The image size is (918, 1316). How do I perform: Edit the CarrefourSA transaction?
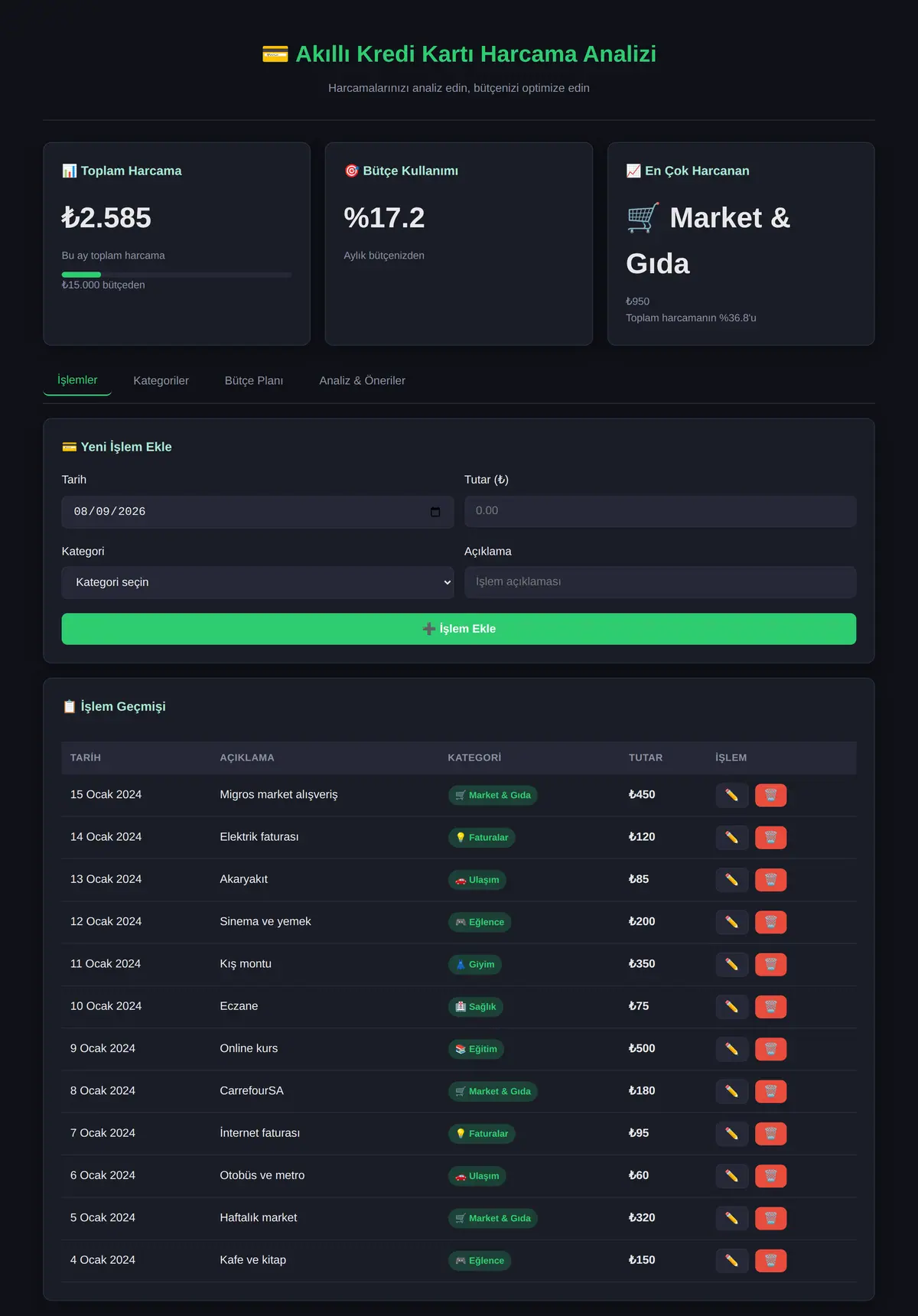(731, 1092)
